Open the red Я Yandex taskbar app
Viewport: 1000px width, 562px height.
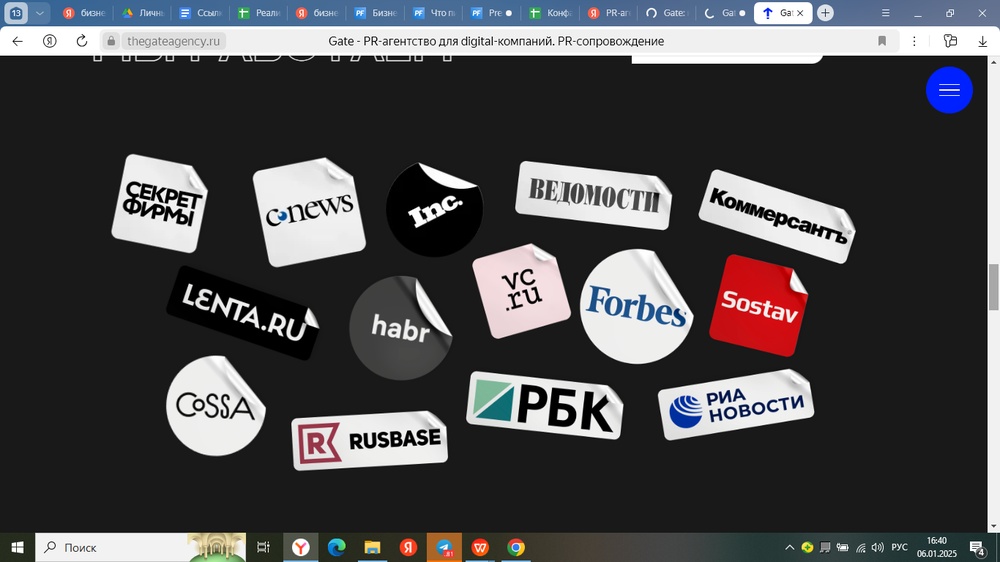point(408,547)
